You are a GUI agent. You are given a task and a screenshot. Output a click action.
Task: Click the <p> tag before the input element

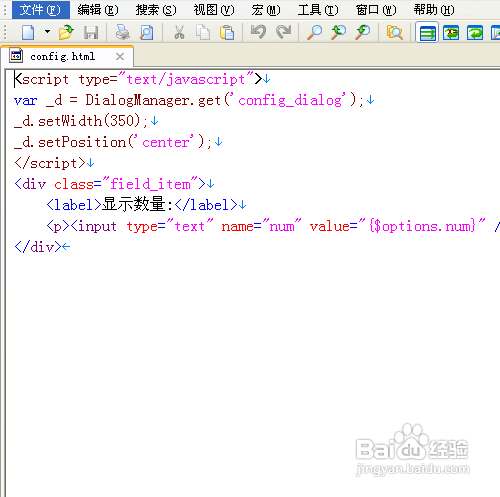pyautogui.click(x=58, y=226)
